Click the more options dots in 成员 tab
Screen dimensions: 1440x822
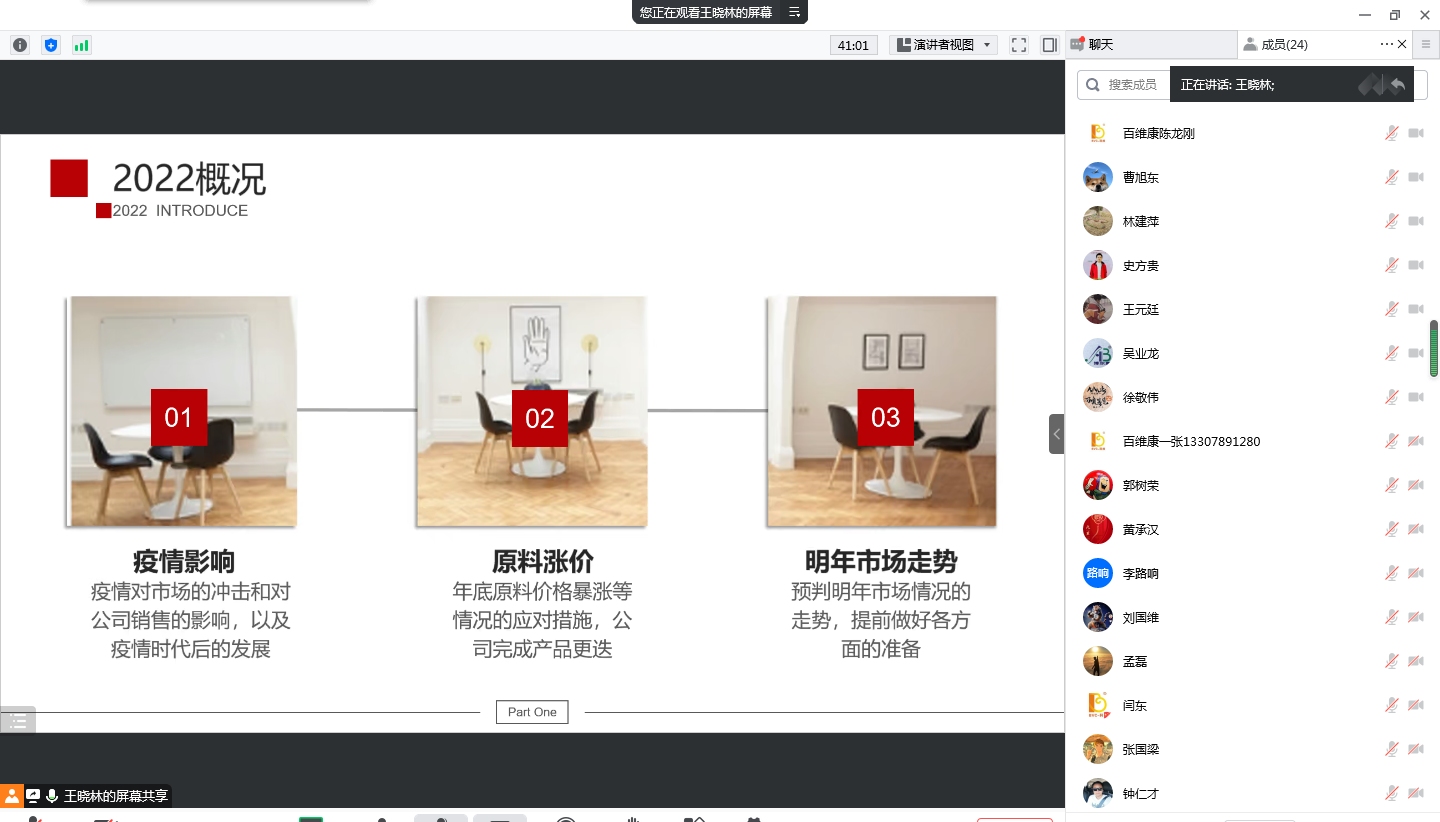1386,44
